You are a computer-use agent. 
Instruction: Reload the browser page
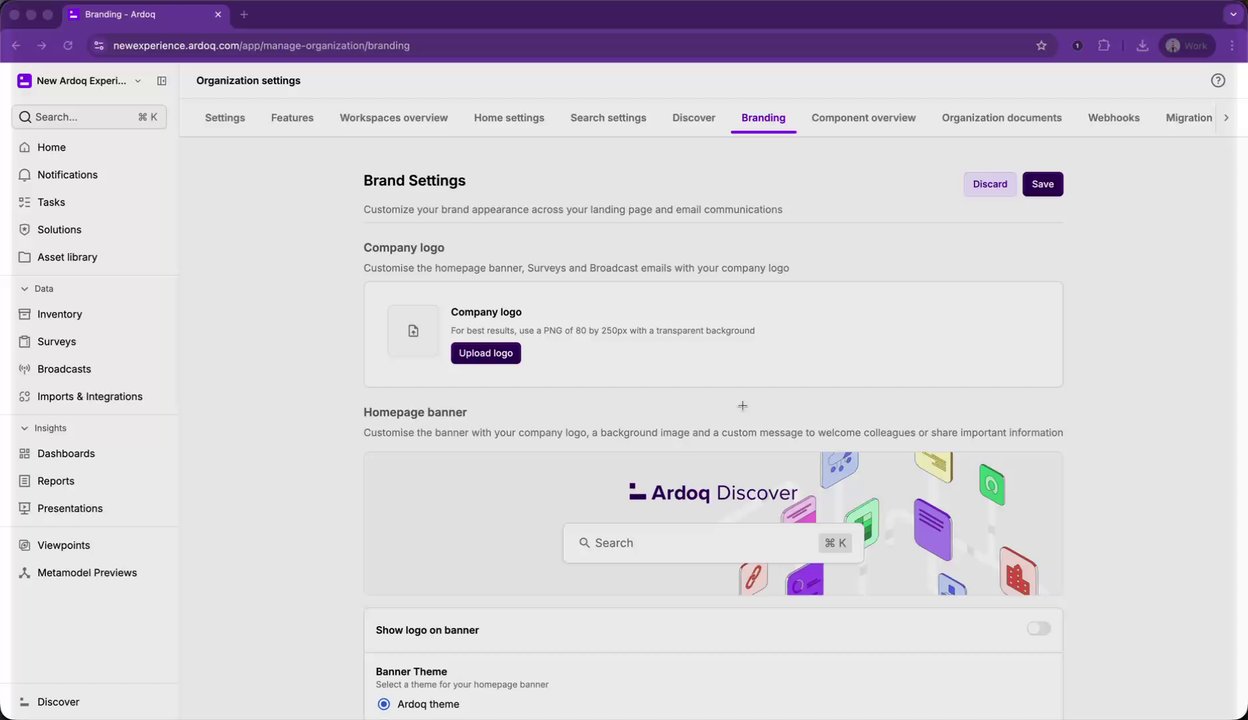point(68,46)
